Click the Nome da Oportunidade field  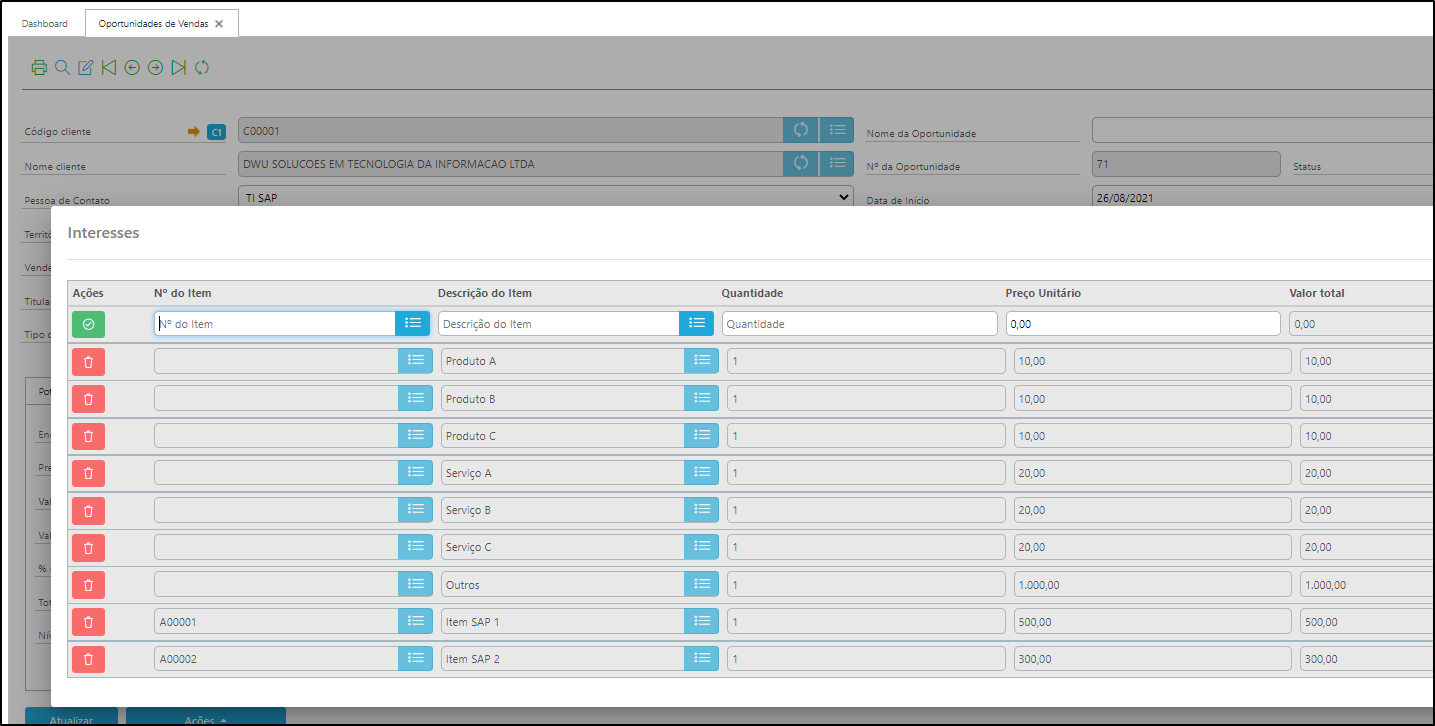point(1263,130)
